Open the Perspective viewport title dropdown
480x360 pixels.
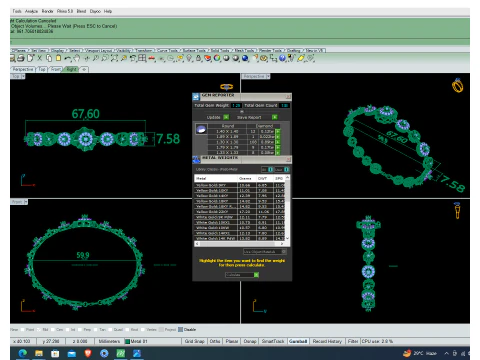coord(268,76)
